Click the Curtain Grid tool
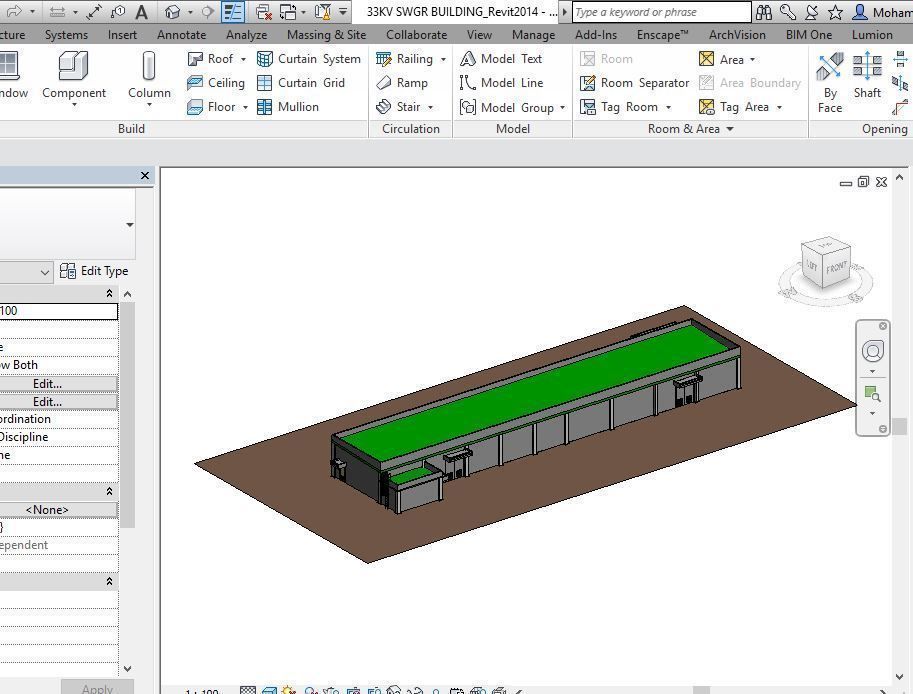Viewport: 913px width, 694px height. click(301, 83)
